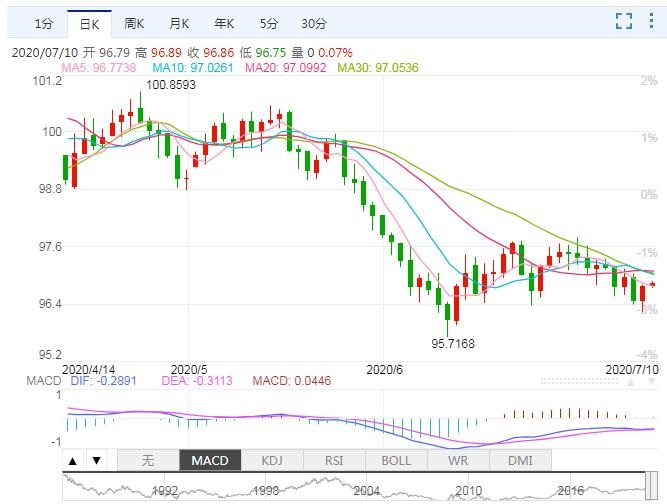Switch to the 5分 chart tab
This screenshot has height=504, width=667.
tap(269, 23)
